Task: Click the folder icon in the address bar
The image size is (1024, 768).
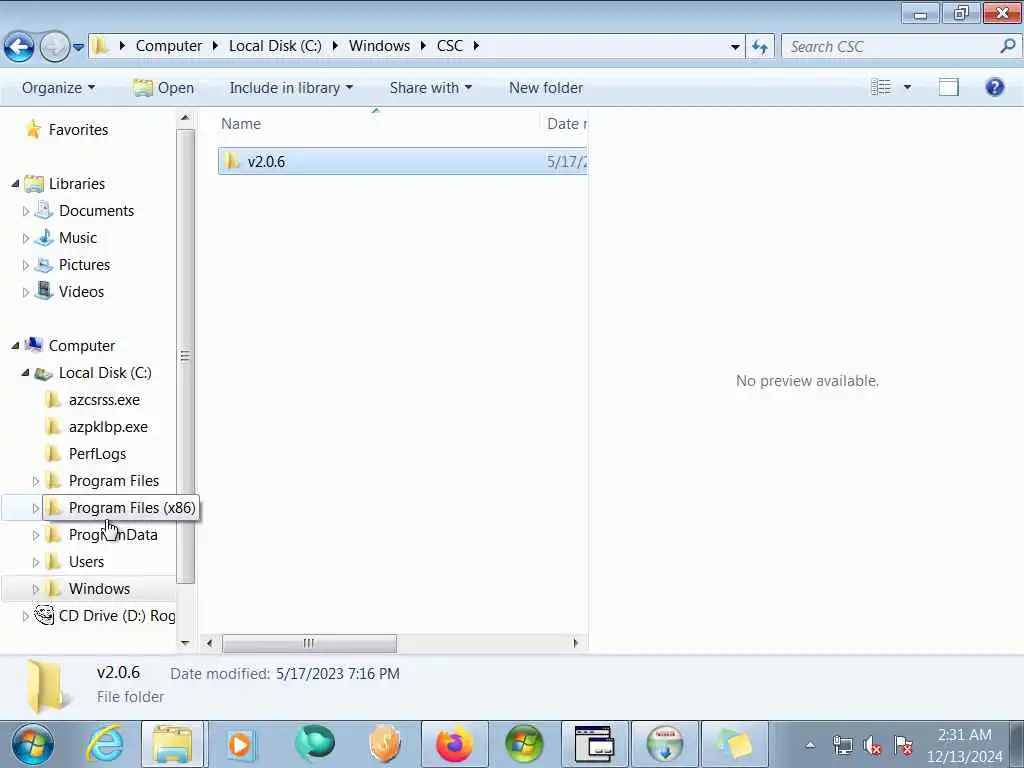Action: [100, 46]
